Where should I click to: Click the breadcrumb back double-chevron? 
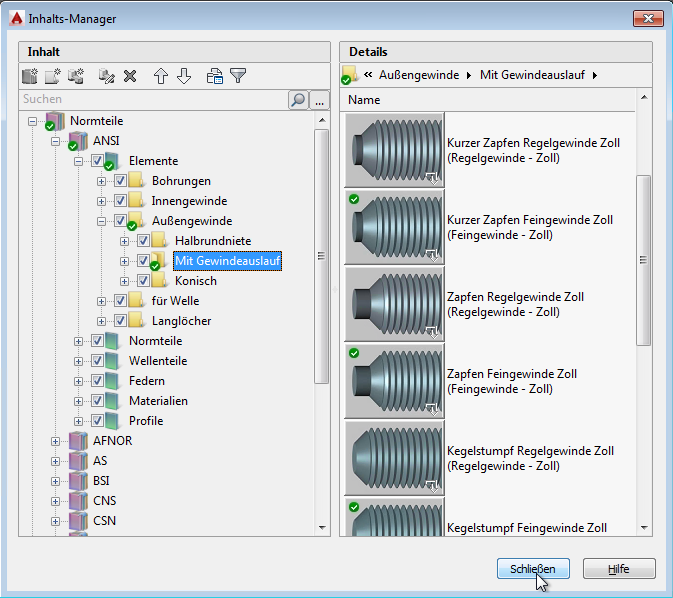point(368,75)
